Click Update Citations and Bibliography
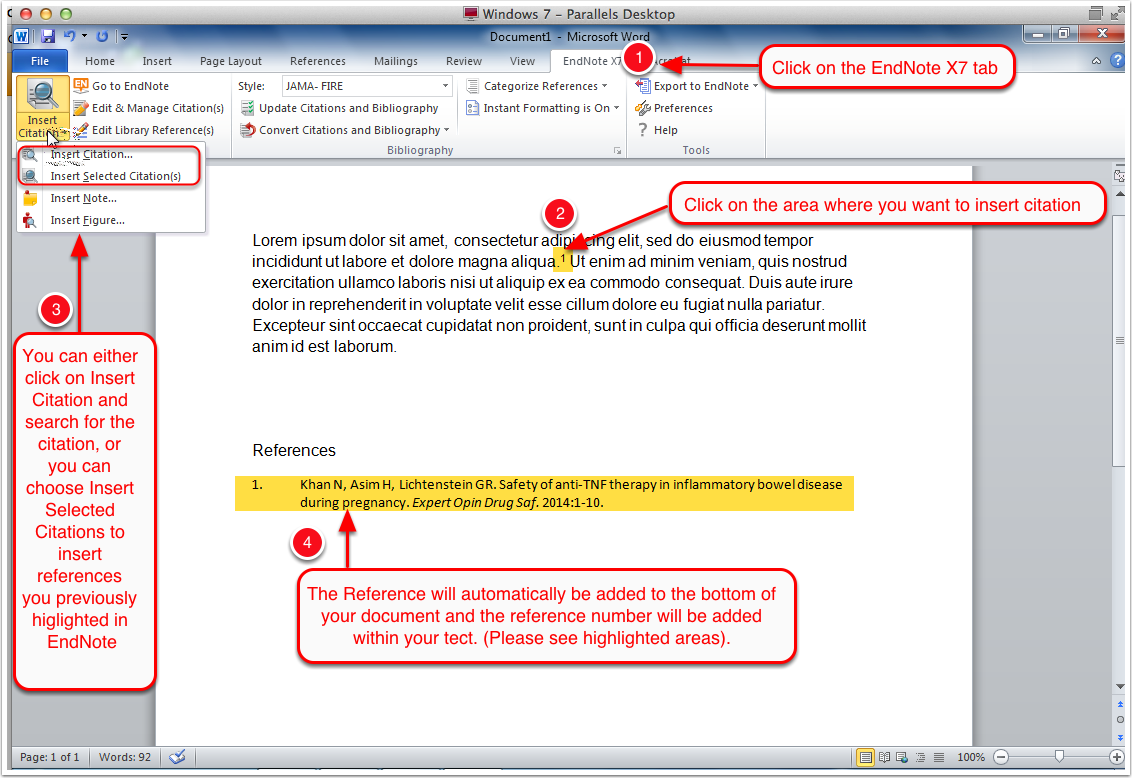 (348, 108)
